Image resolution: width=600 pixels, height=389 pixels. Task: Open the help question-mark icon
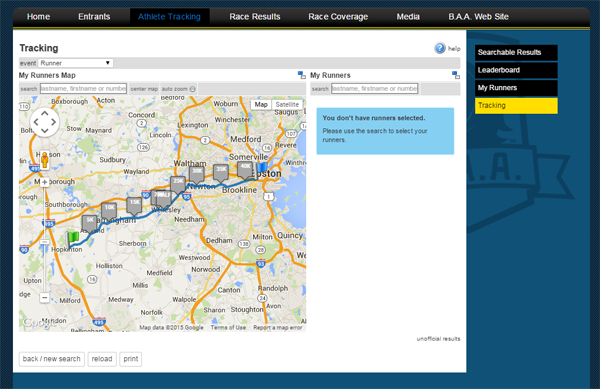point(440,48)
